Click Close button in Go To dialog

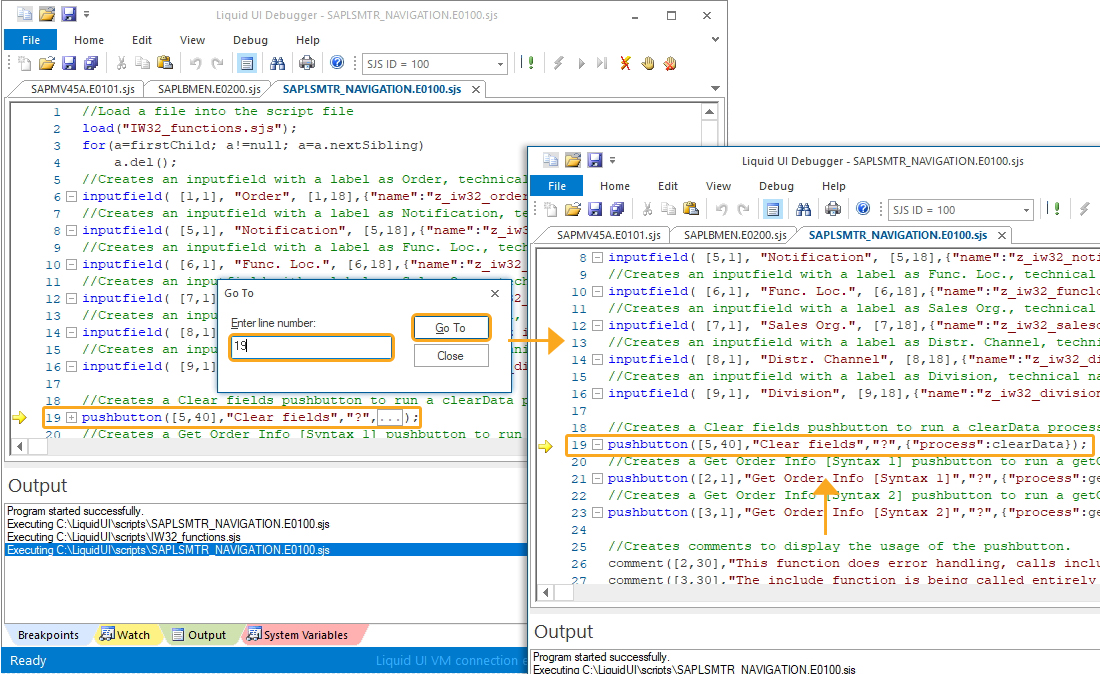coord(450,356)
